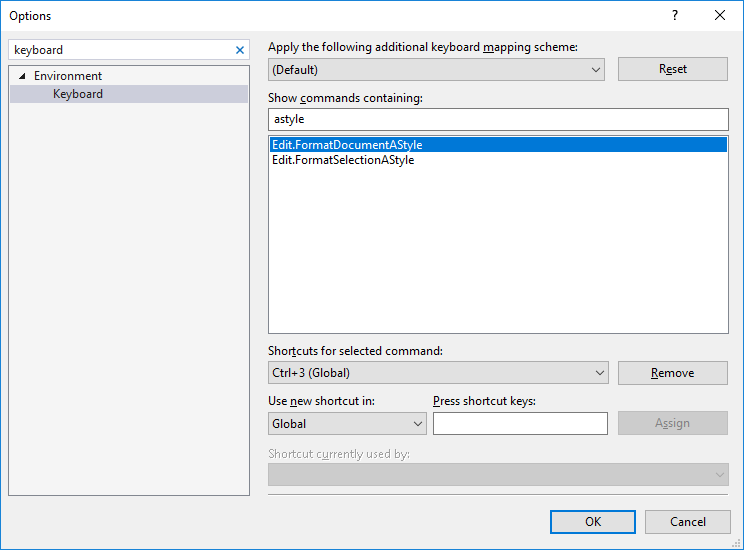The image size is (744, 550).
Task: Click the Assign button
Action: pyautogui.click(x=672, y=423)
